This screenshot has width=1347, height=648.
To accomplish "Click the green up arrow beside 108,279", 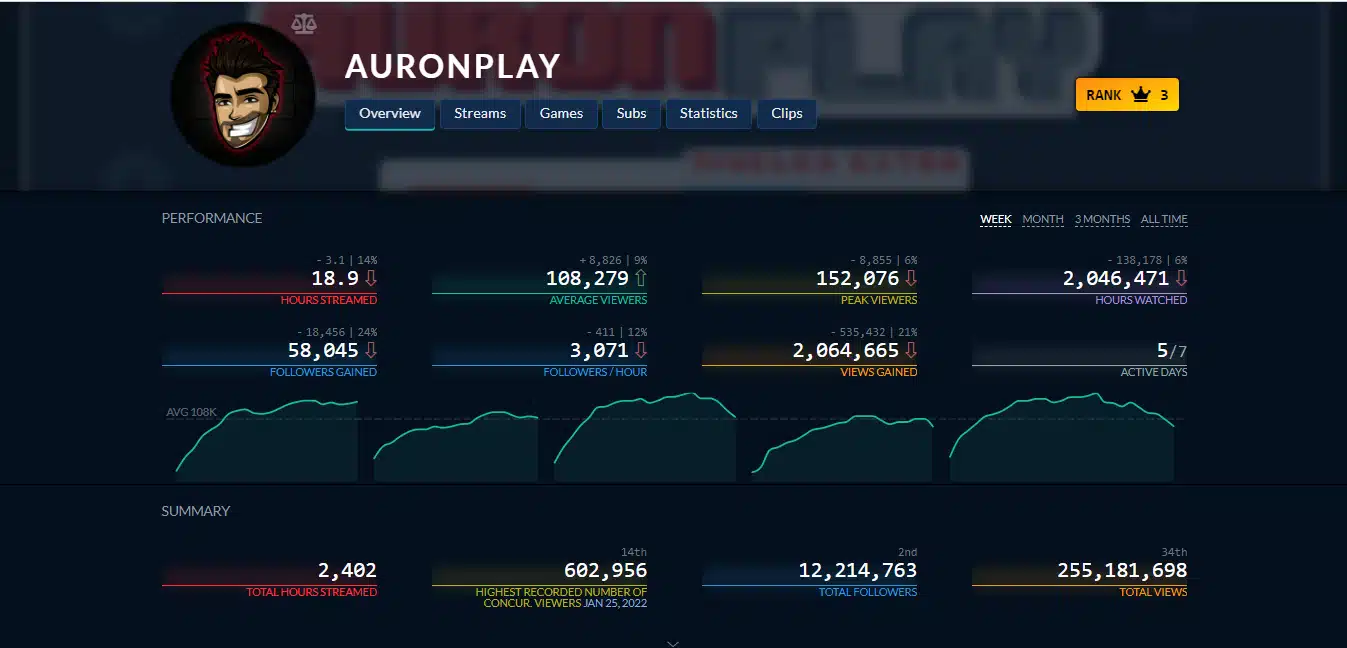I will pos(641,278).
